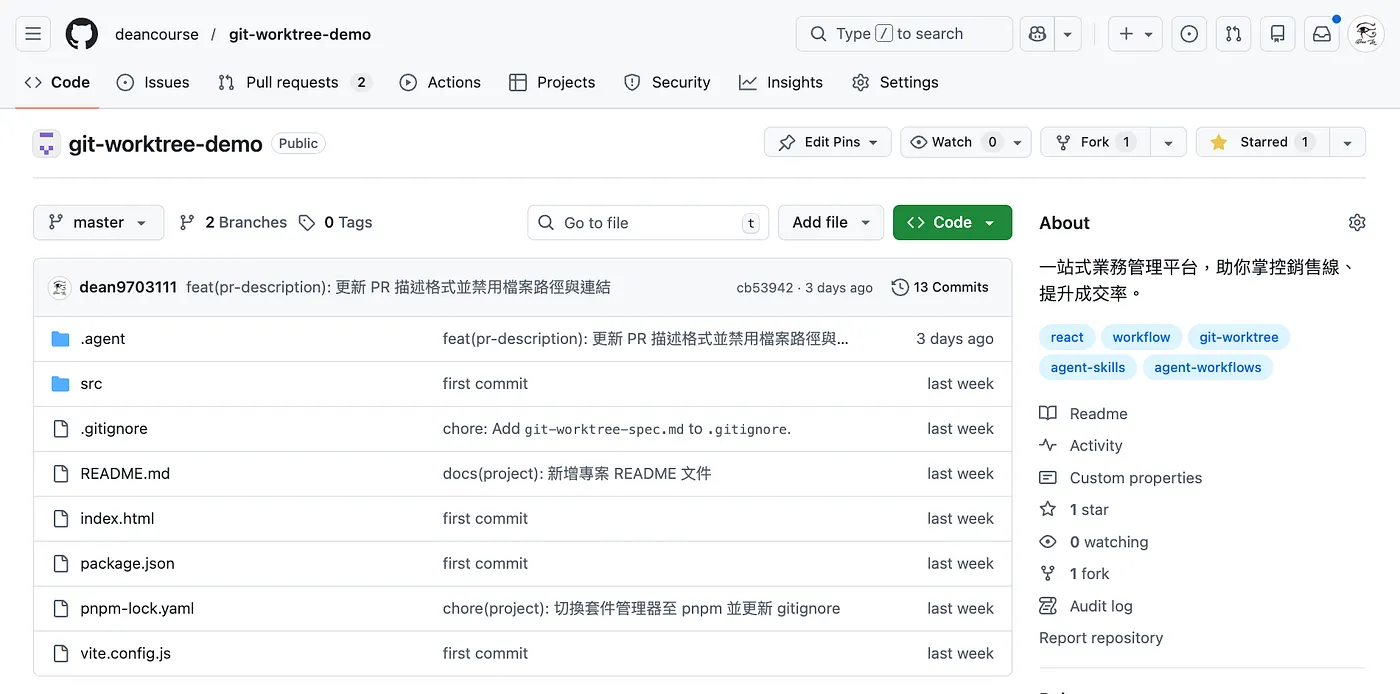Open Copilot chat icon

pyautogui.click(x=1037, y=34)
